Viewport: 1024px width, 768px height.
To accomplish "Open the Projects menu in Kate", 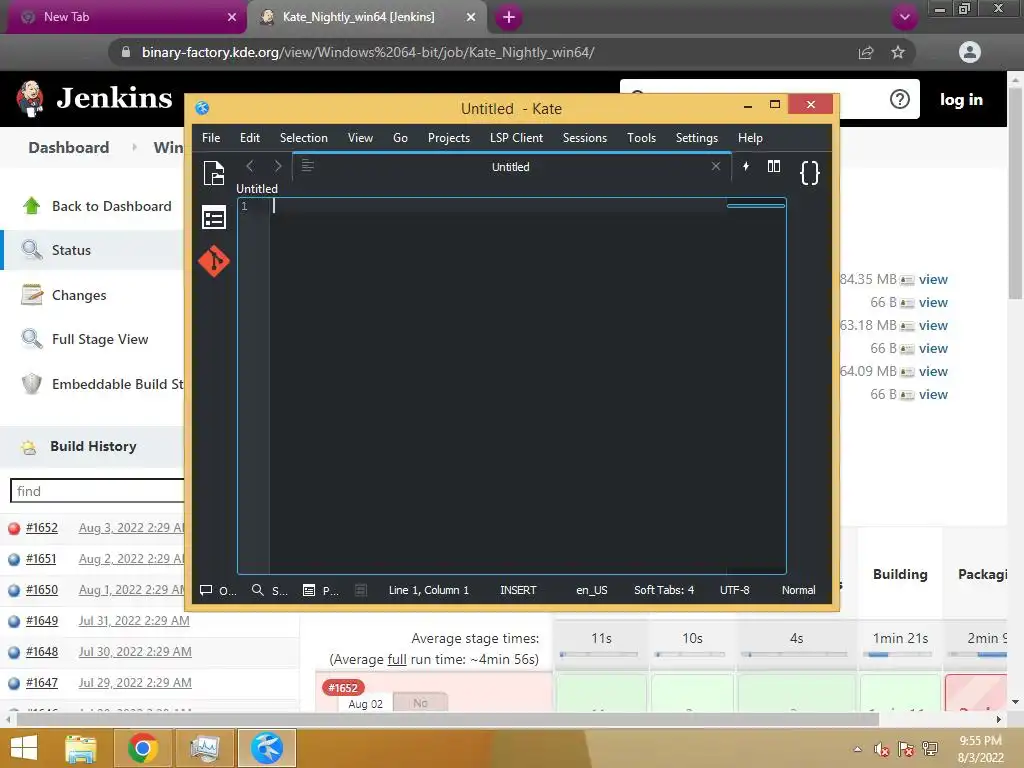I will point(449,138).
